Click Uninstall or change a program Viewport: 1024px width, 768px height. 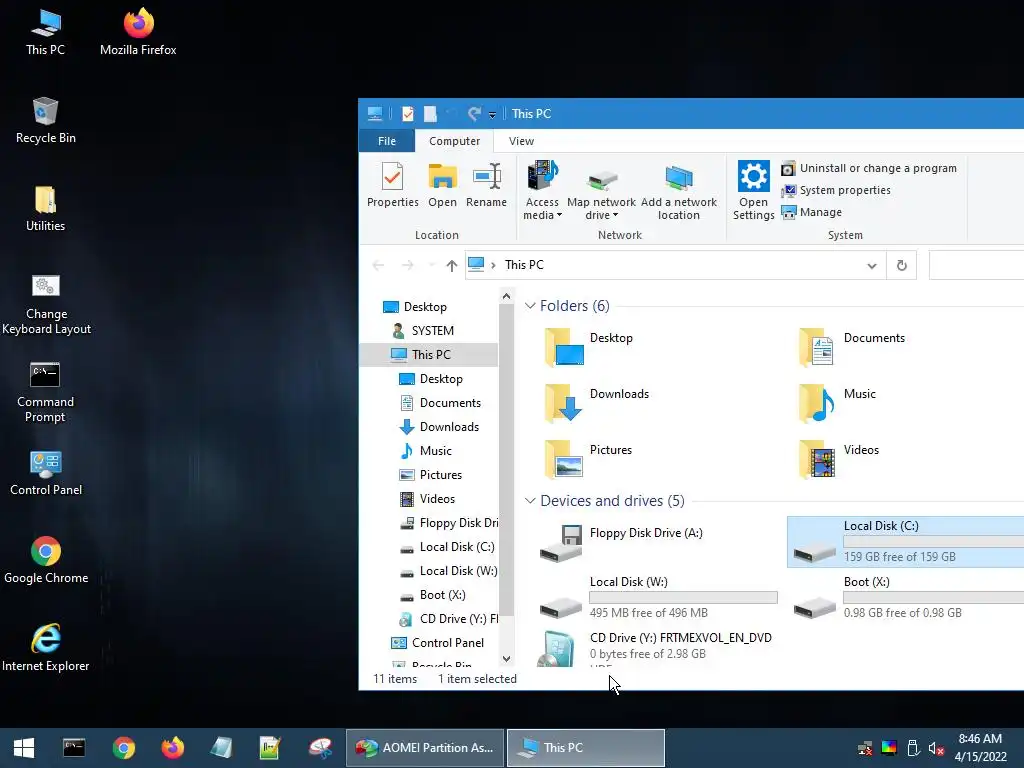pyautogui.click(x=869, y=168)
